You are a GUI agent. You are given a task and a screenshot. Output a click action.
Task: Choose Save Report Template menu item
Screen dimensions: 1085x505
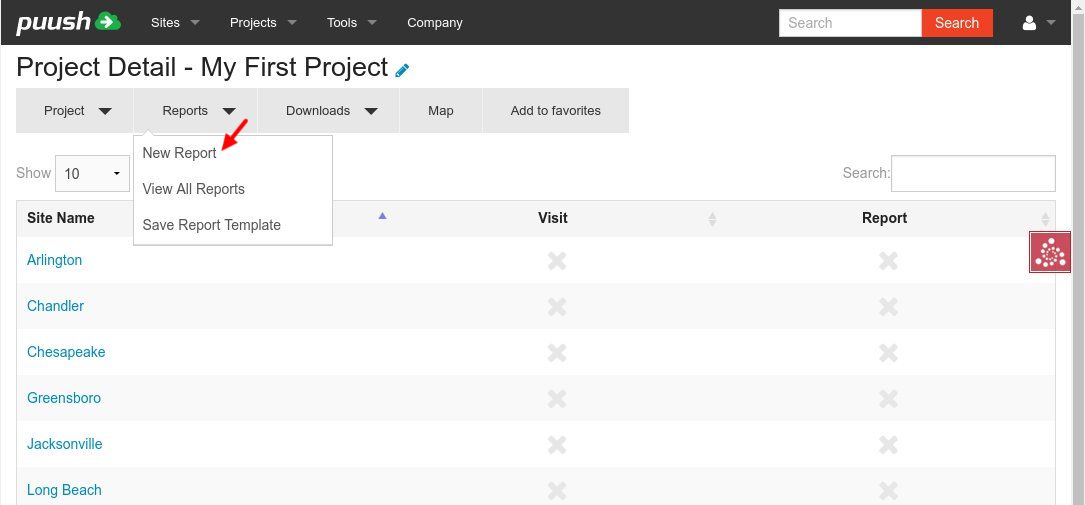212,225
